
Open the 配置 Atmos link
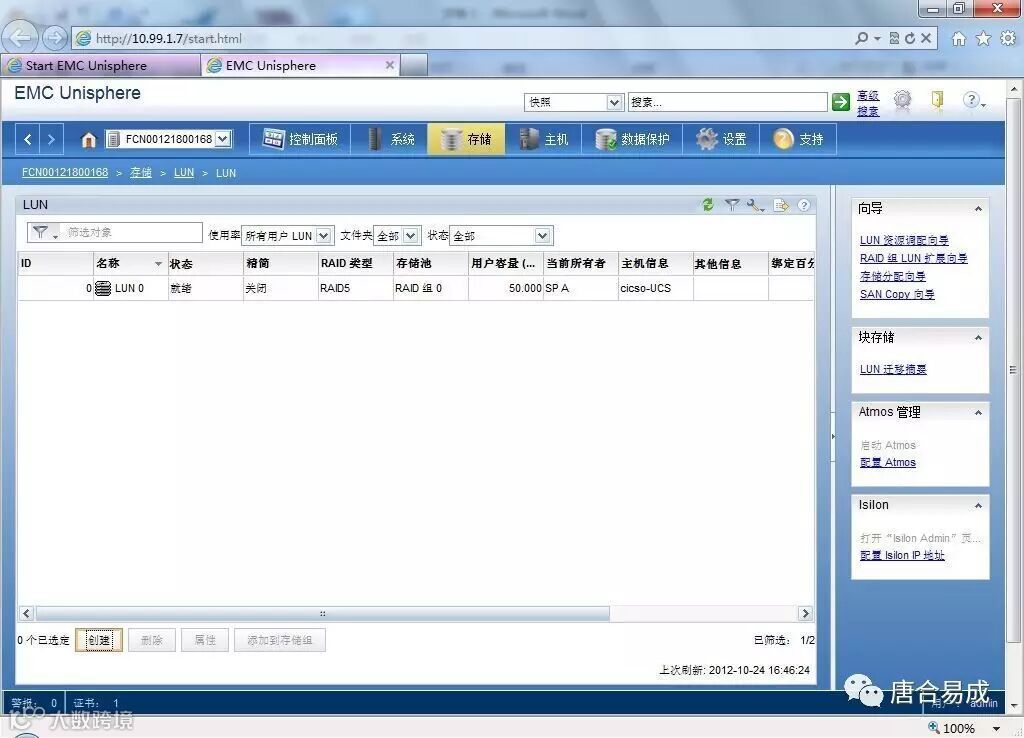point(888,462)
